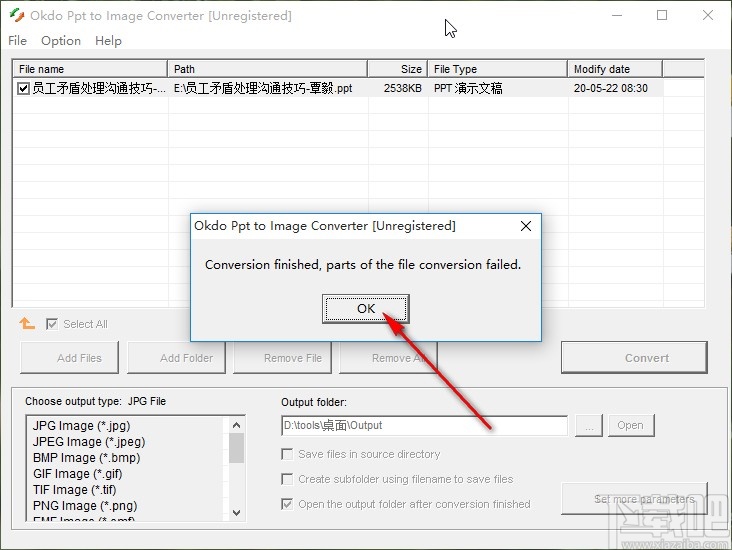Click Set more parameters button
Viewport: 732px width, 550px height.
(x=634, y=499)
